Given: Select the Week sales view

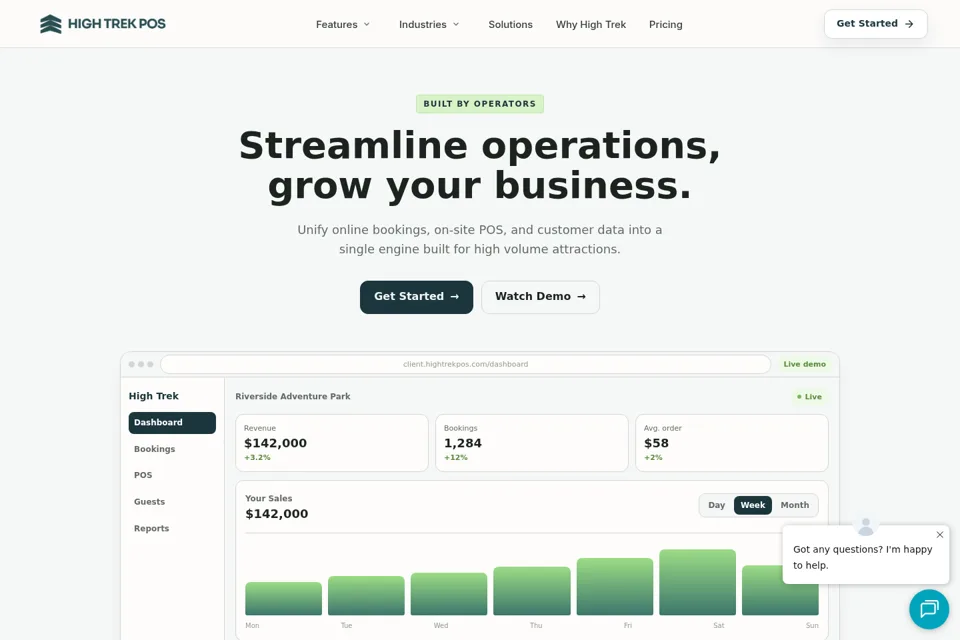Looking at the screenshot, I should pyautogui.click(x=752, y=505).
